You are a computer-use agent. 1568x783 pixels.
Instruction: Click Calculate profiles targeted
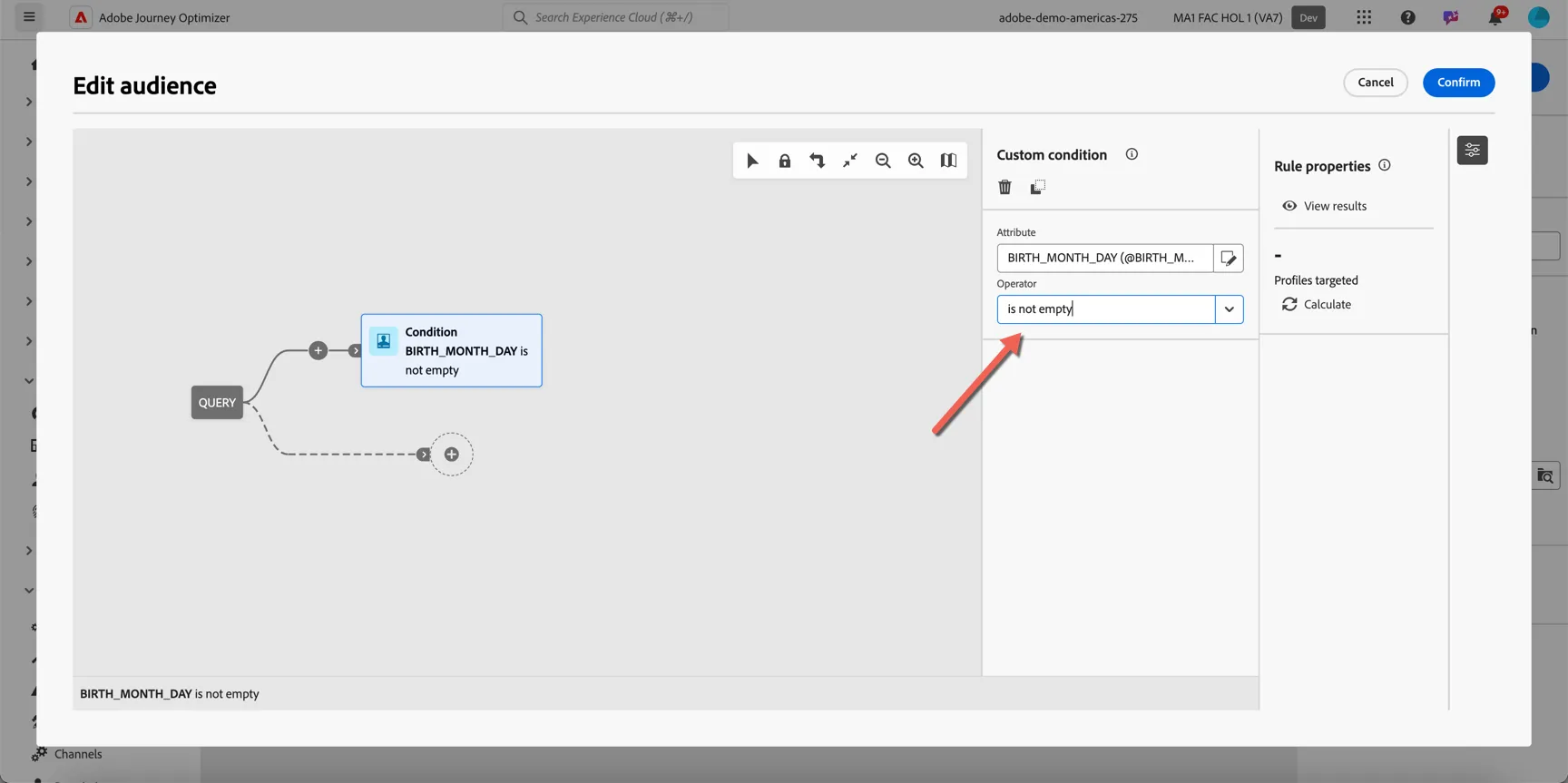[1317, 304]
